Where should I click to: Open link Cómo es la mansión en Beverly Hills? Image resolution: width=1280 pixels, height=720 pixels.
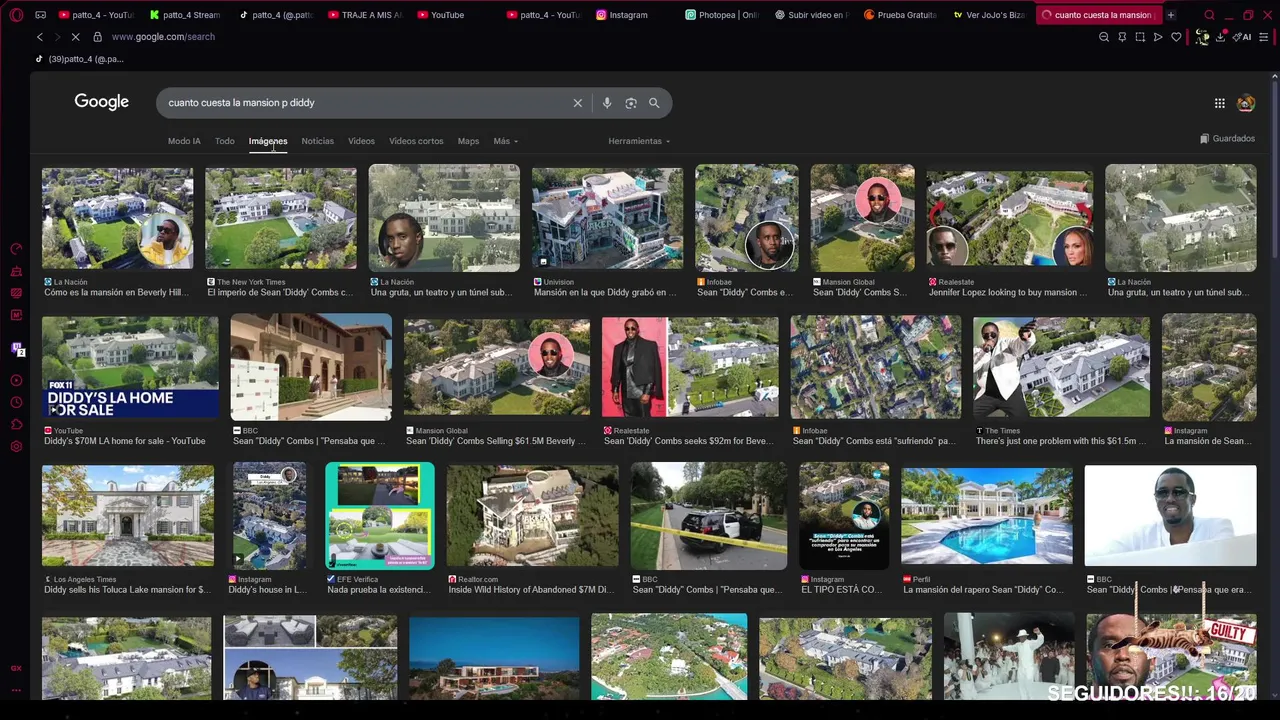(x=116, y=293)
